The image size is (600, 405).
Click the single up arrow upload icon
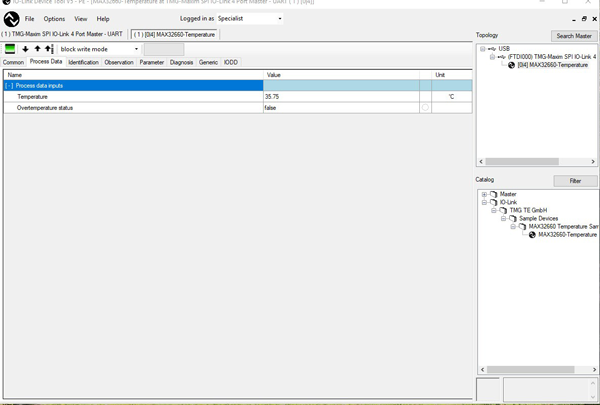coord(37,49)
